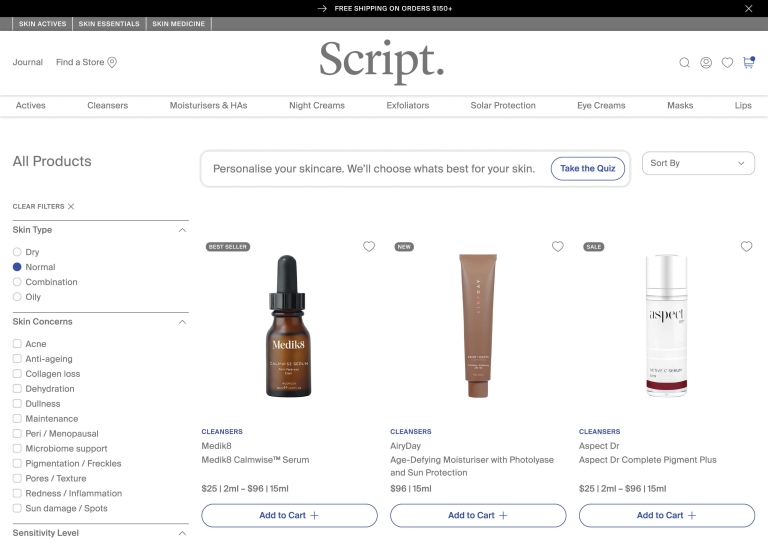Favourite the Aspect Dr product heart
This screenshot has height=549, width=768.
[x=746, y=246]
